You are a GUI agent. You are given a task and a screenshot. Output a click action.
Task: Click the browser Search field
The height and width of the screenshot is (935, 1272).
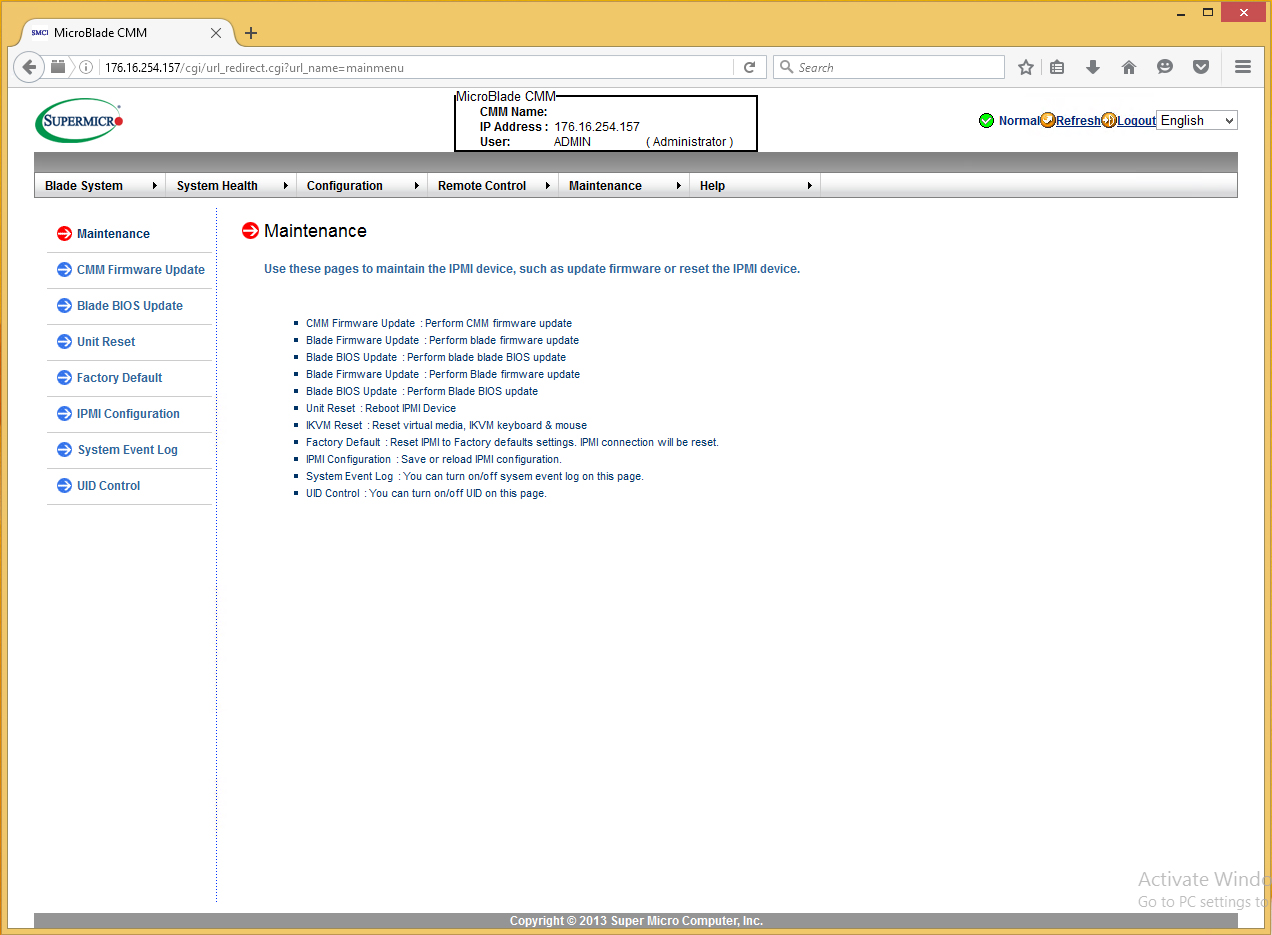pos(889,67)
